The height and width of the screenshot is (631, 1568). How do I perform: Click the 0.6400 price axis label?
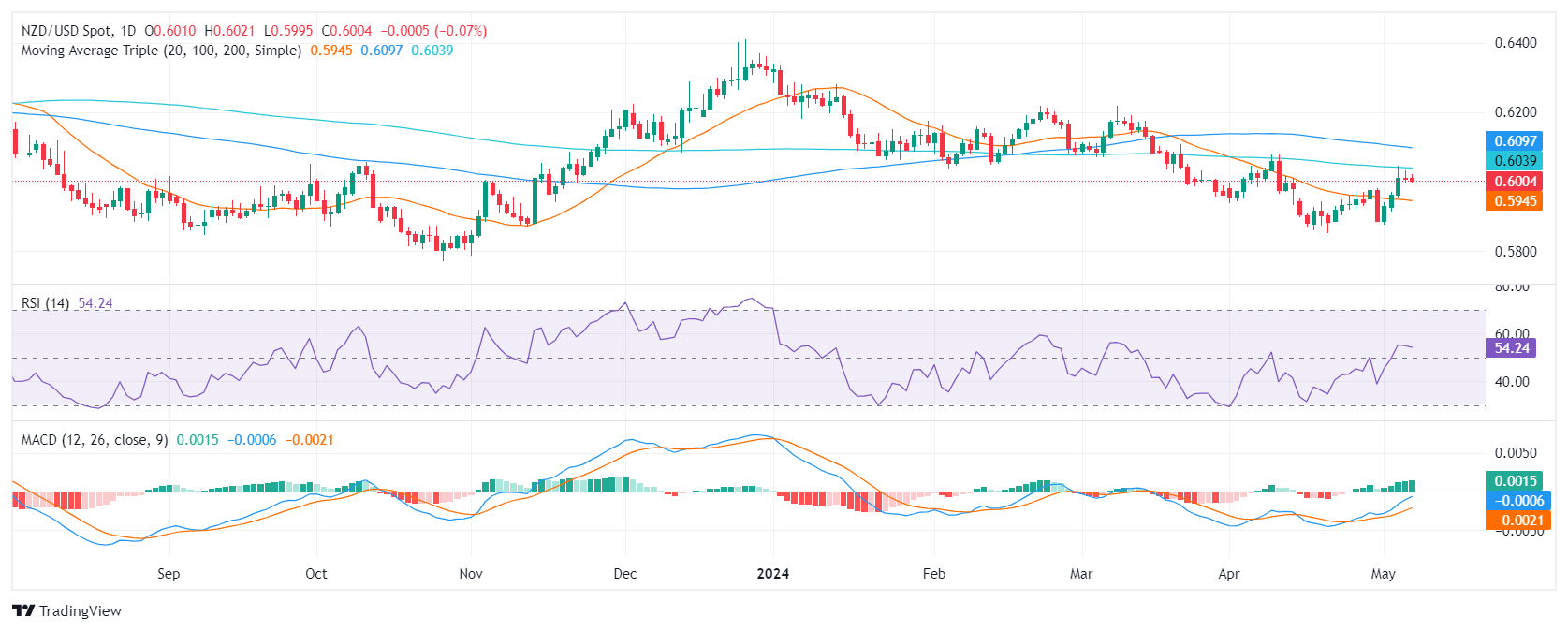tap(1515, 43)
